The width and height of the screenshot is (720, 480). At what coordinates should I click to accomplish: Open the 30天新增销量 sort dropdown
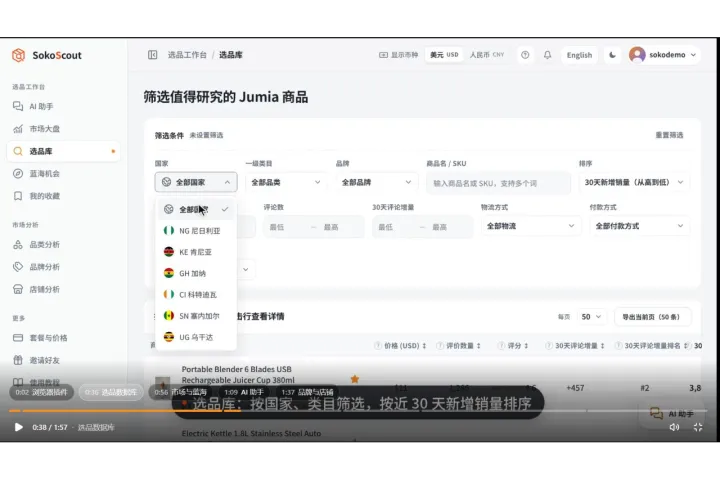[x=634, y=182]
